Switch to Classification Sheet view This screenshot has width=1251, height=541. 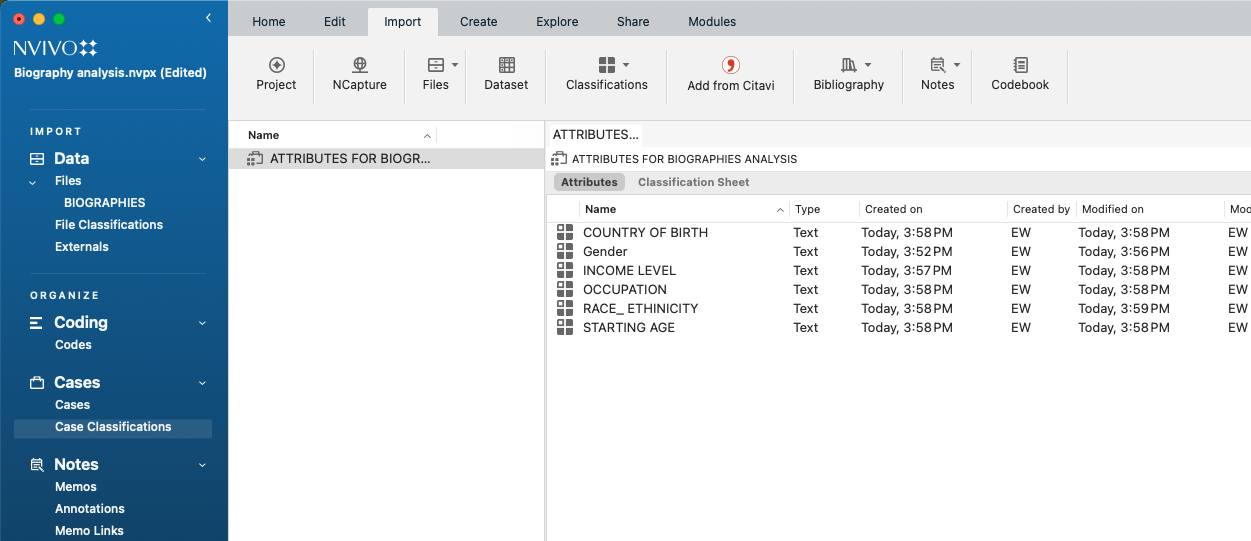click(693, 182)
